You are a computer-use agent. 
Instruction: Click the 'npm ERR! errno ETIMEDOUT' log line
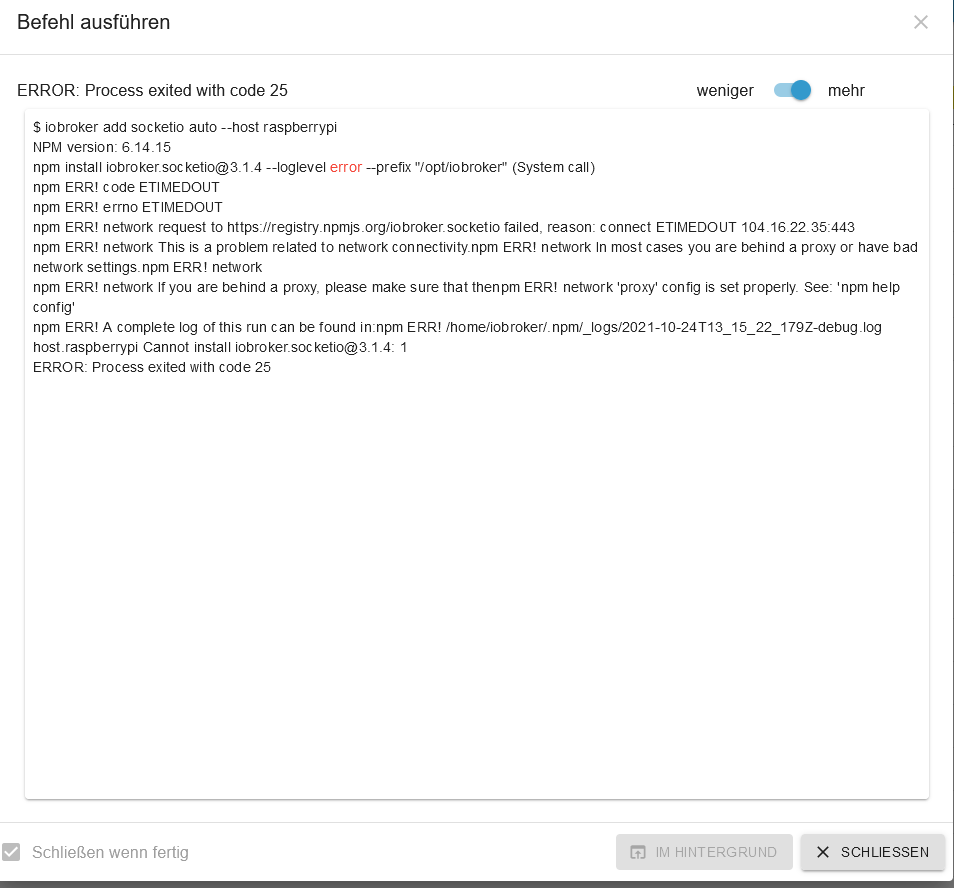tap(128, 207)
